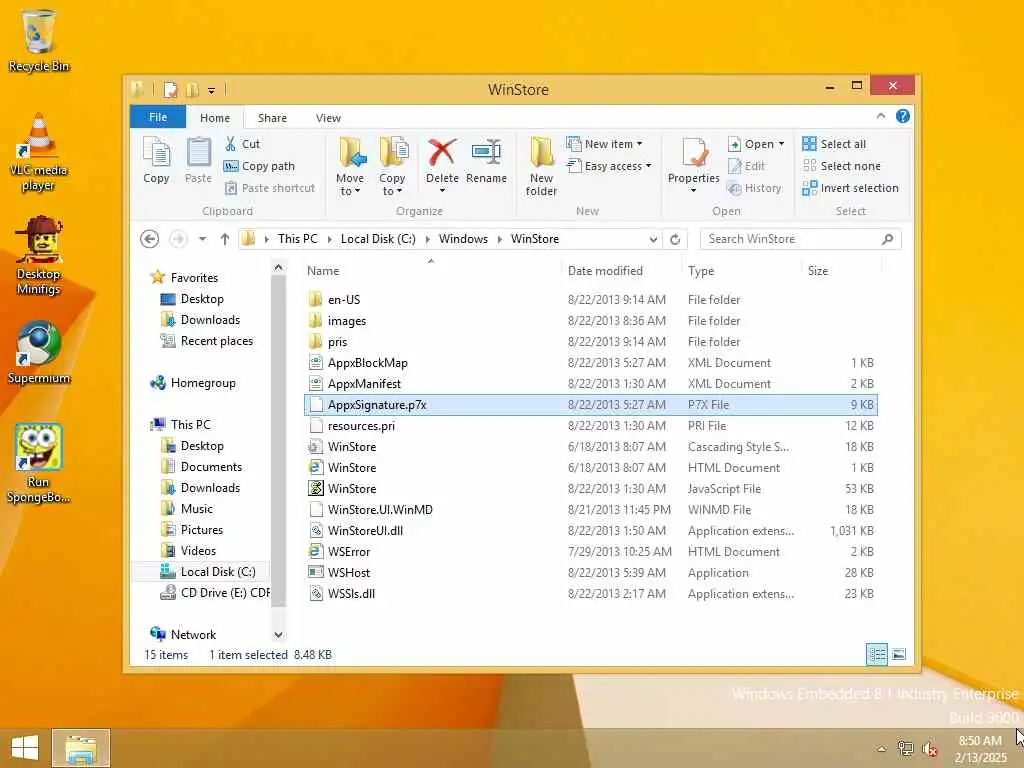Select the WSSls.dll file
Image resolution: width=1024 pixels, height=768 pixels.
tap(590, 594)
